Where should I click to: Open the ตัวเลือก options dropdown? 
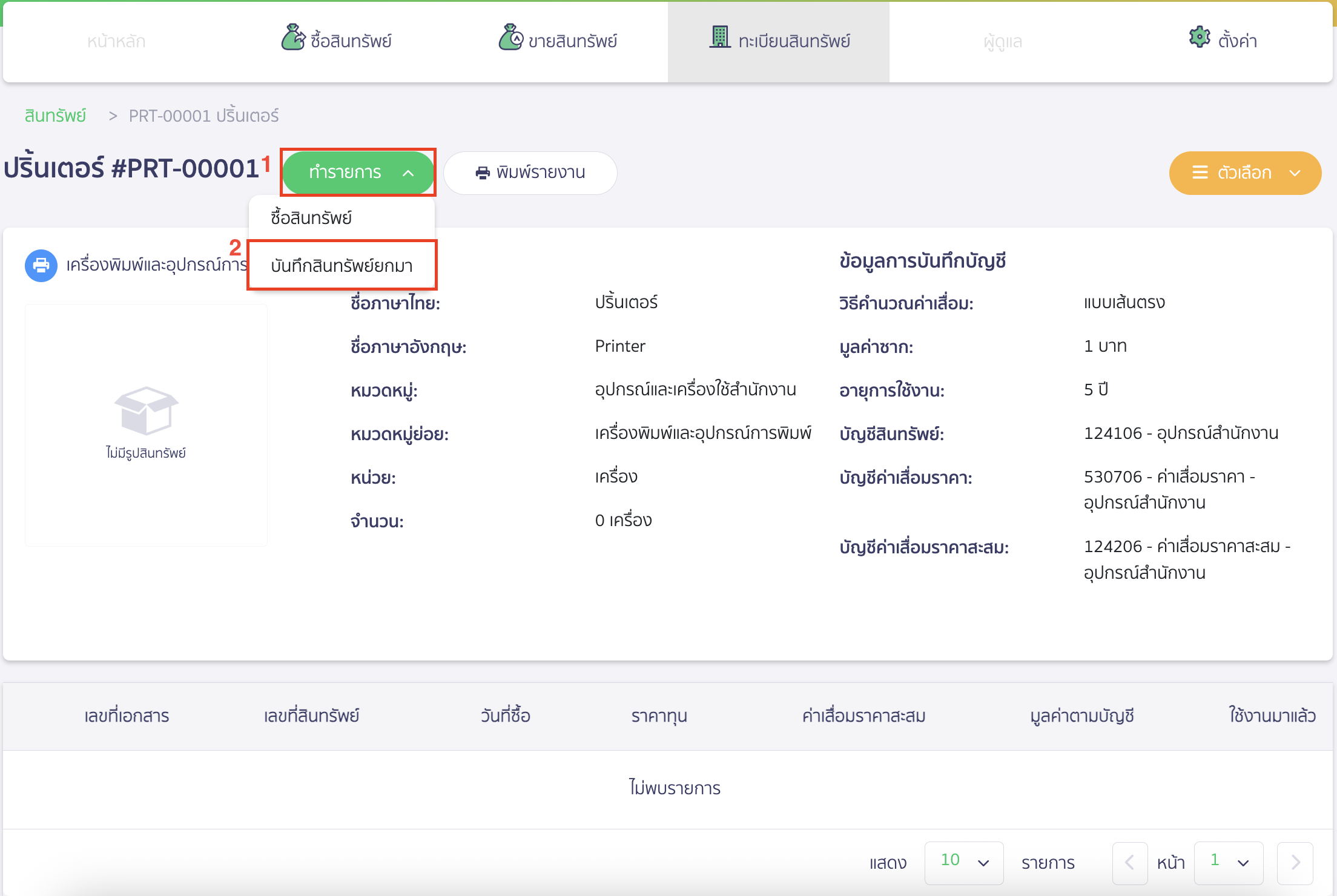[1245, 173]
